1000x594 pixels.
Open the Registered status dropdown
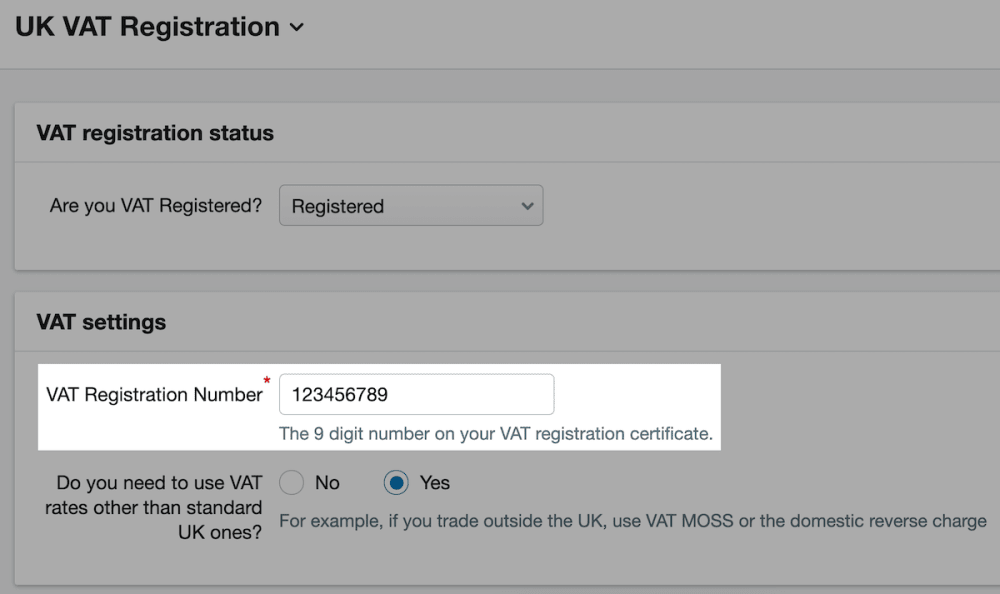pyautogui.click(x=410, y=206)
